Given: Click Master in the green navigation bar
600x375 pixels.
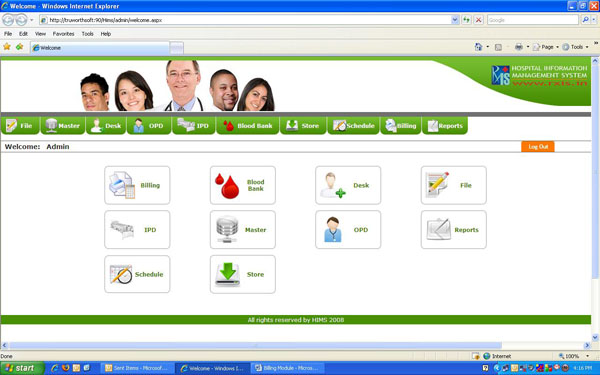Looking at the screenshot, I should pos(63,126).
